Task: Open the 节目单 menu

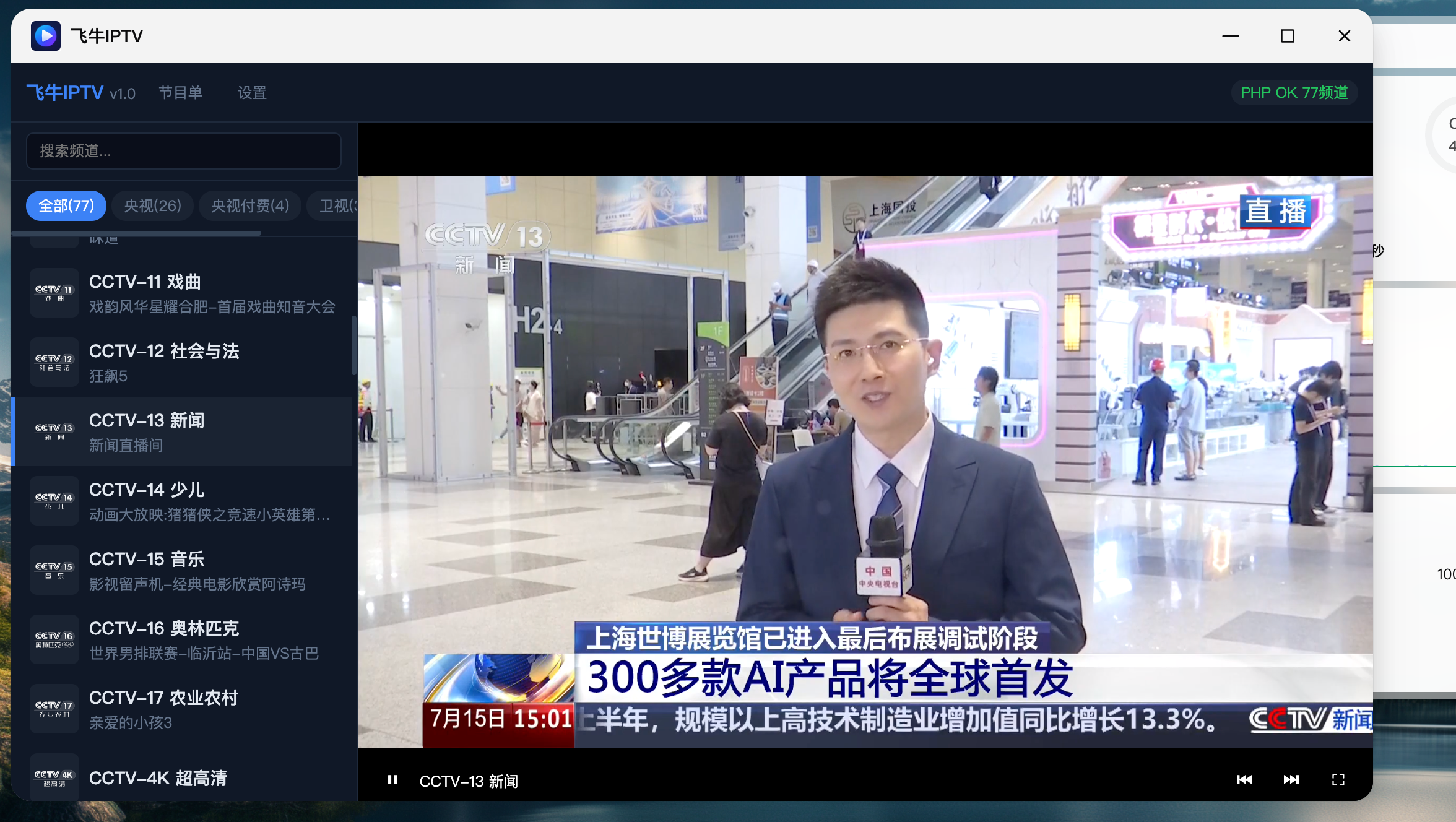Action: point(181,93)
